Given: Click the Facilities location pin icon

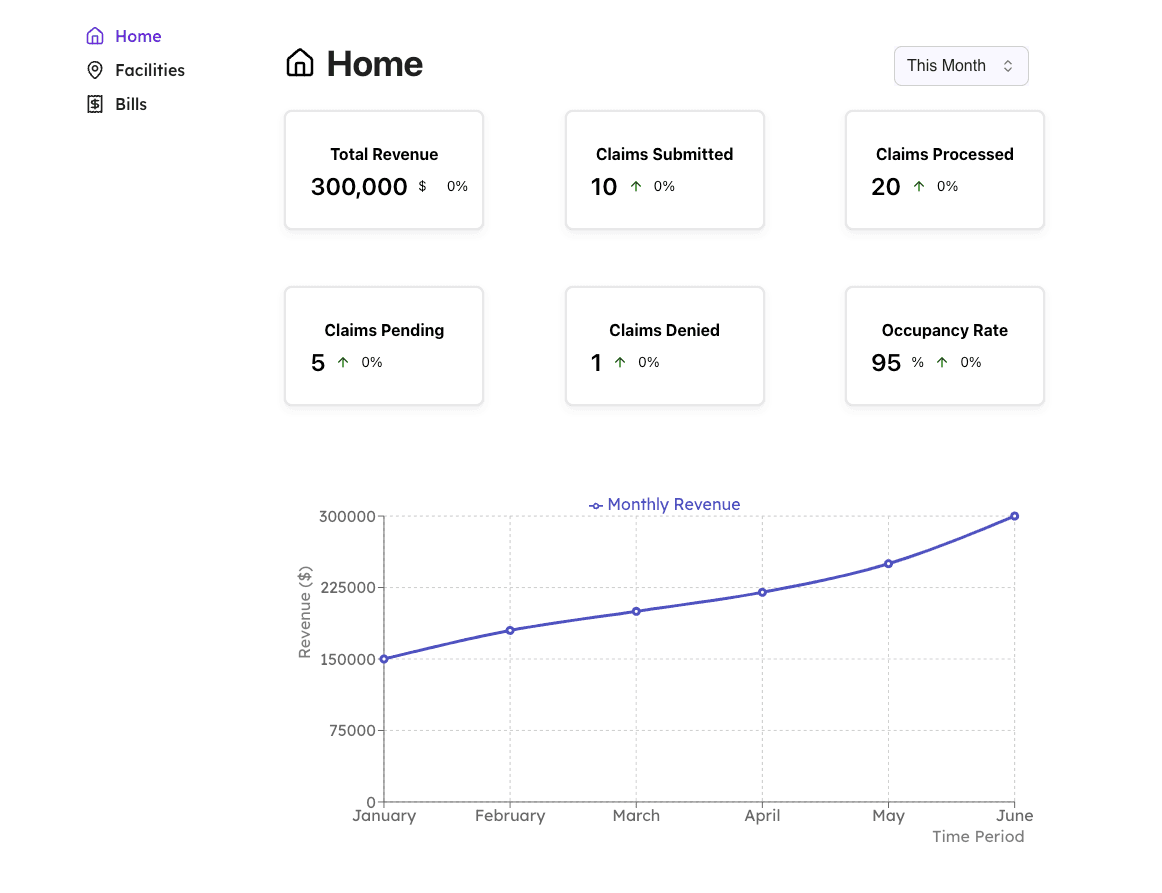Looking at the screenshot, I should point(95,70).
